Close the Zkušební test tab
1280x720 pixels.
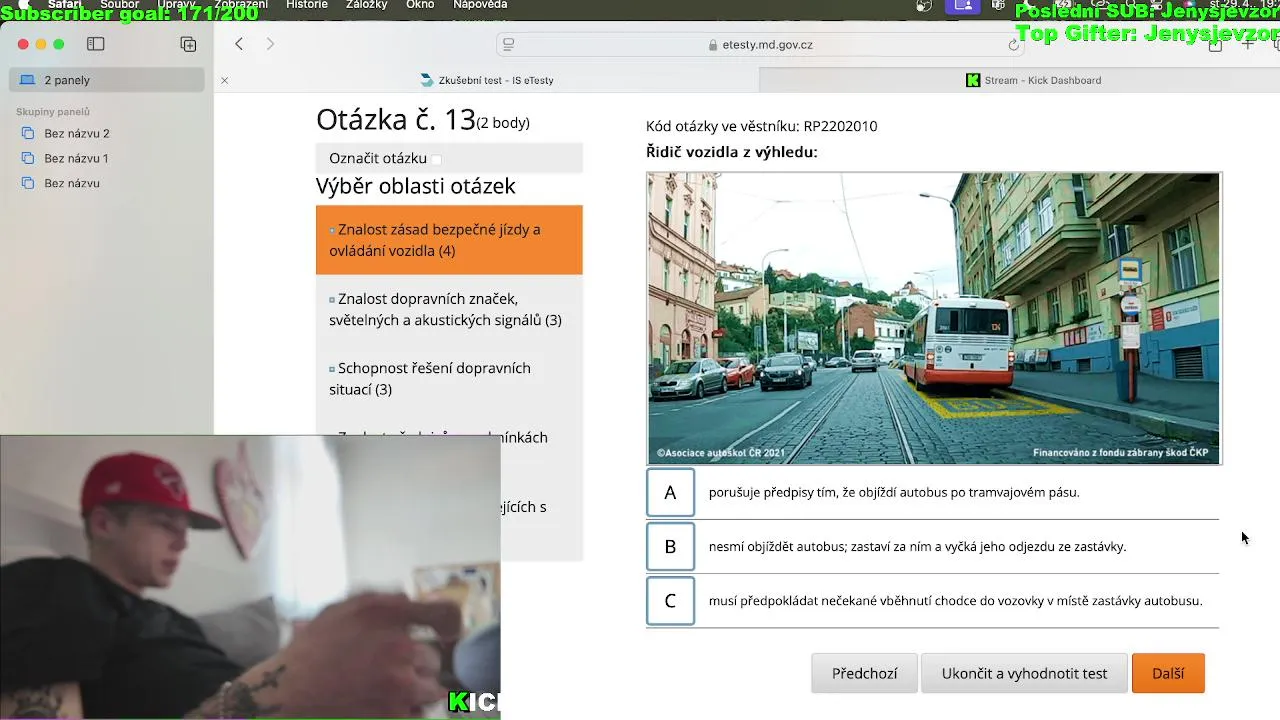click(x=224, y=80)
